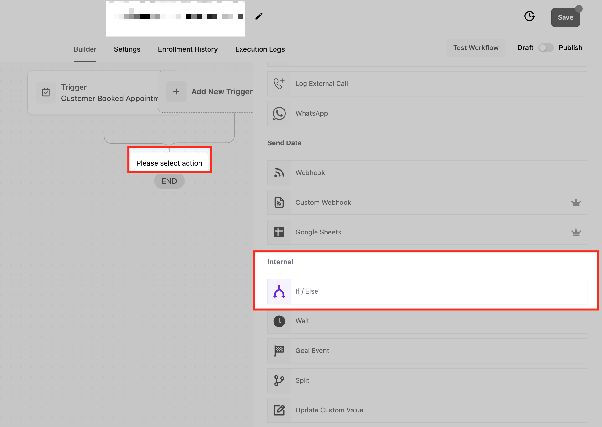Click the Test Workflow button
602x427 pixels.
[476, 48]
